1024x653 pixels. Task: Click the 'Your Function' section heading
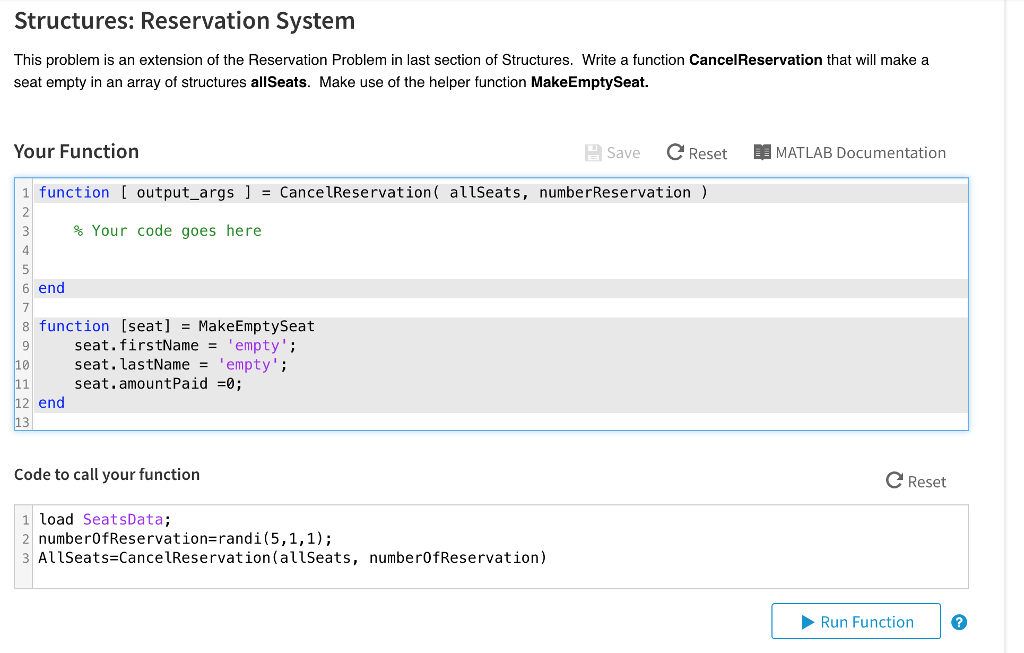(x=76, y=152)
